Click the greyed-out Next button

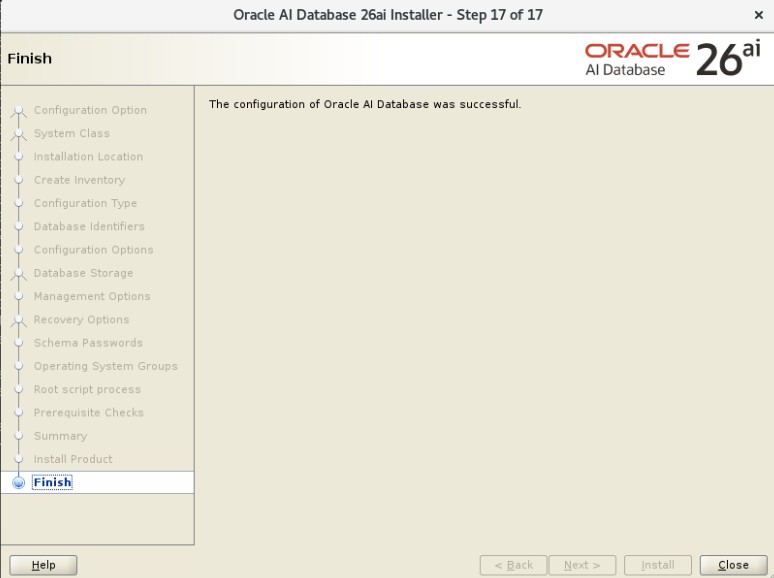pyautogui.click(x=582, y=565)
